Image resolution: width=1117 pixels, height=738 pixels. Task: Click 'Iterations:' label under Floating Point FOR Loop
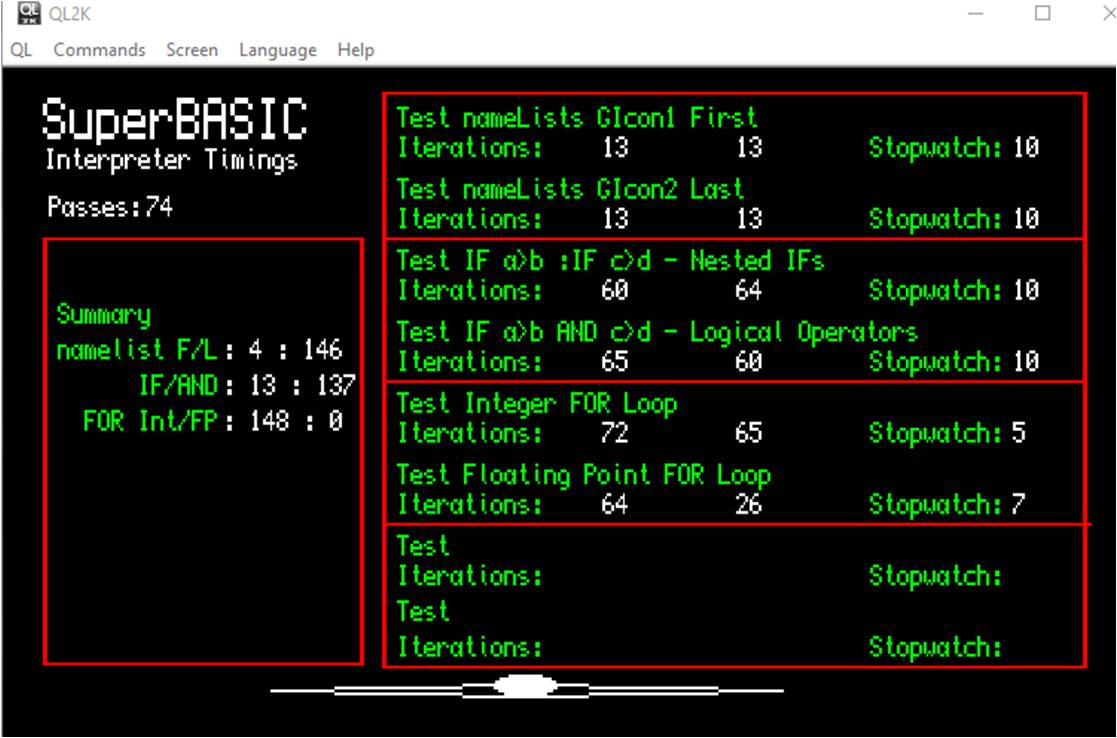469,504
